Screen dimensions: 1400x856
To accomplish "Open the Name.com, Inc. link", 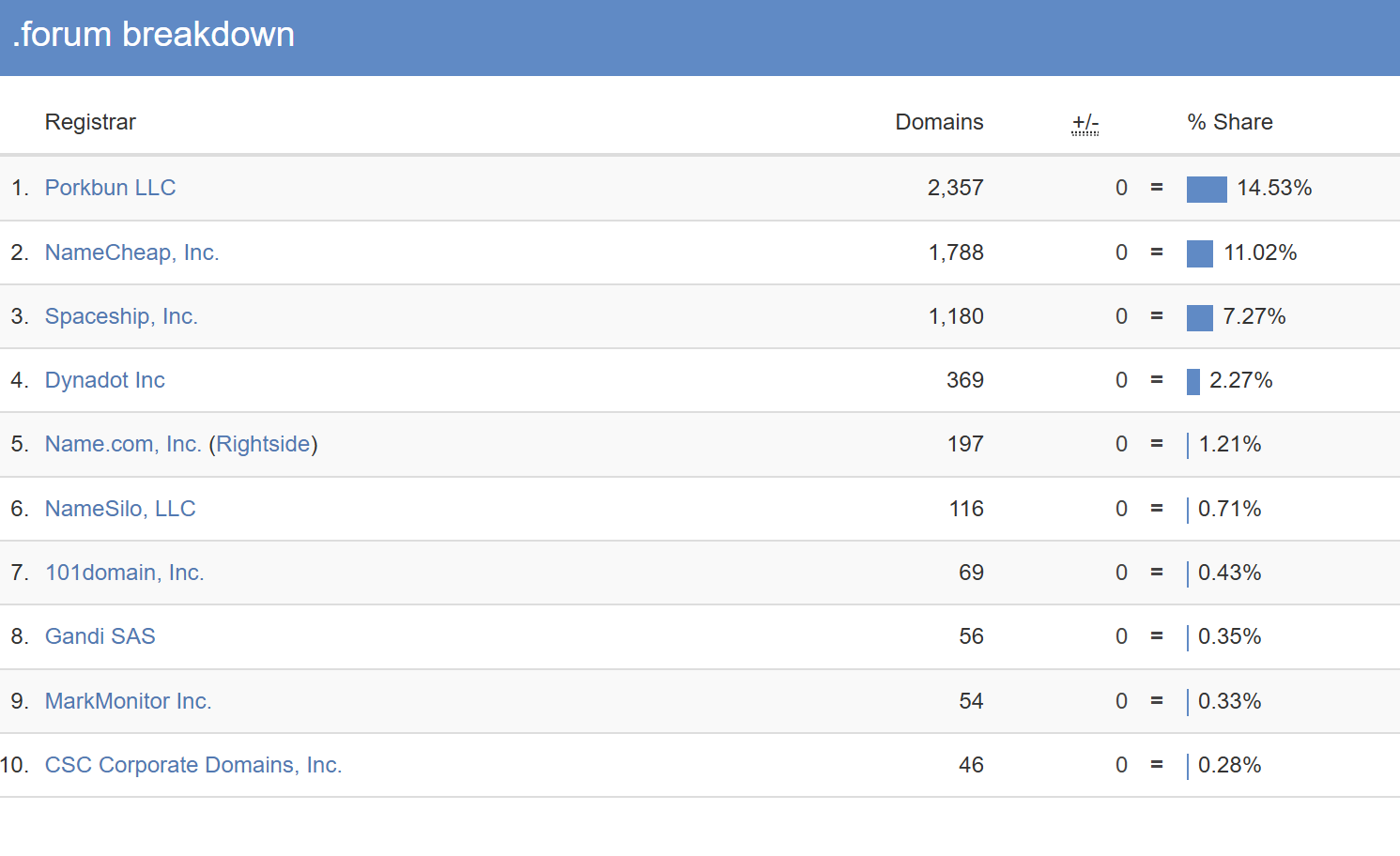I will click(123, 444).
